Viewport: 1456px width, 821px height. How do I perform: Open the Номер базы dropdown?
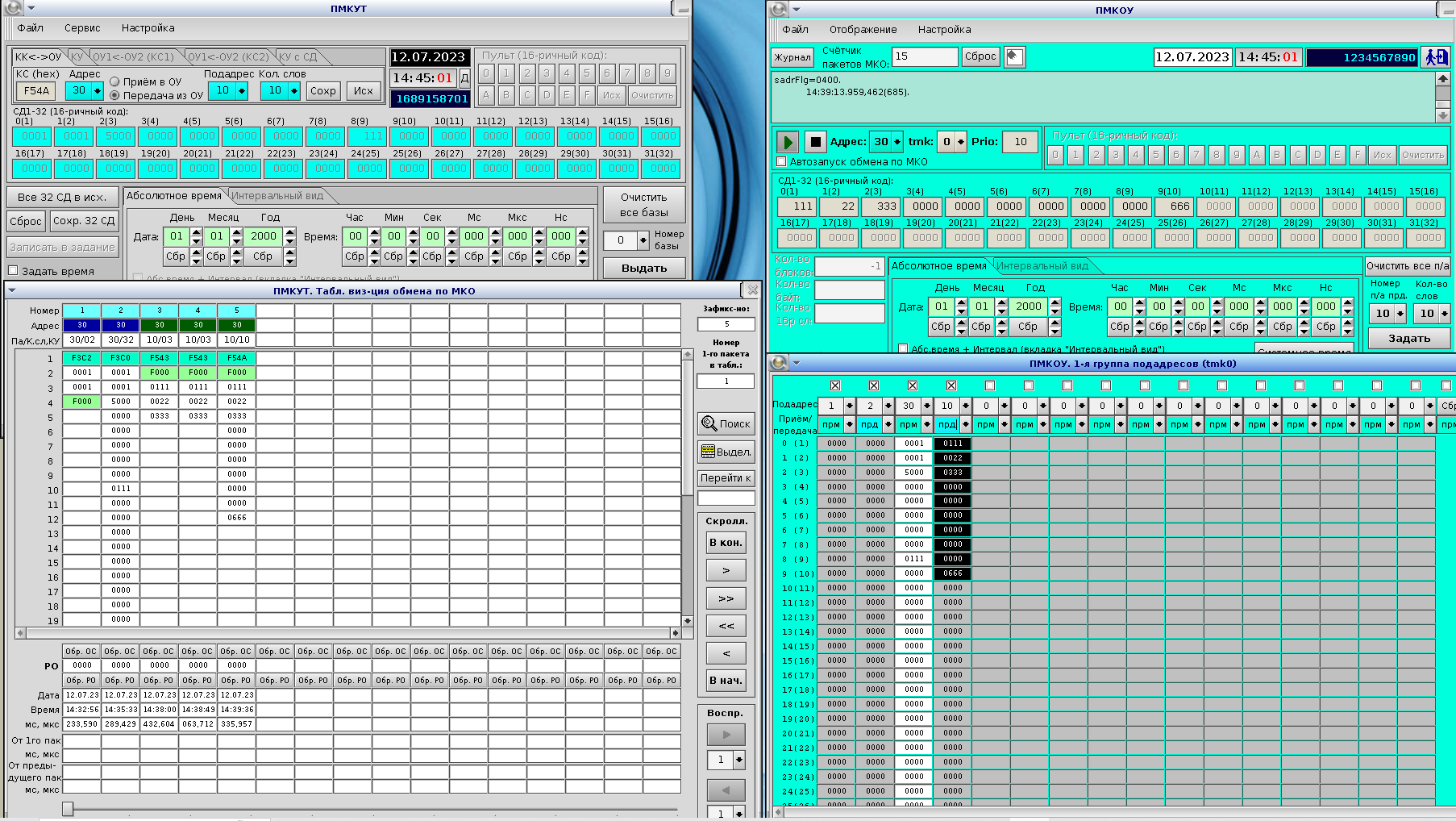click(643, 240)
